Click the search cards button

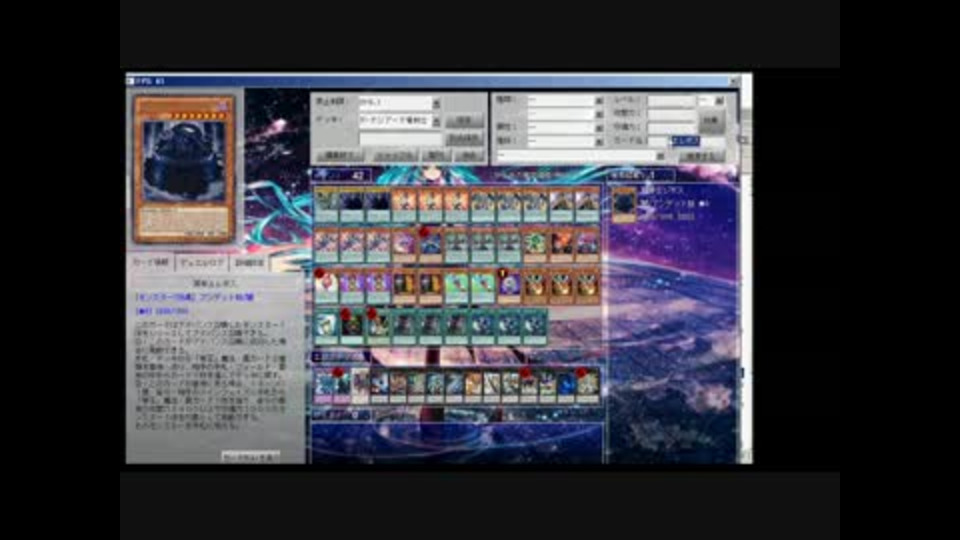coord(702,156)
